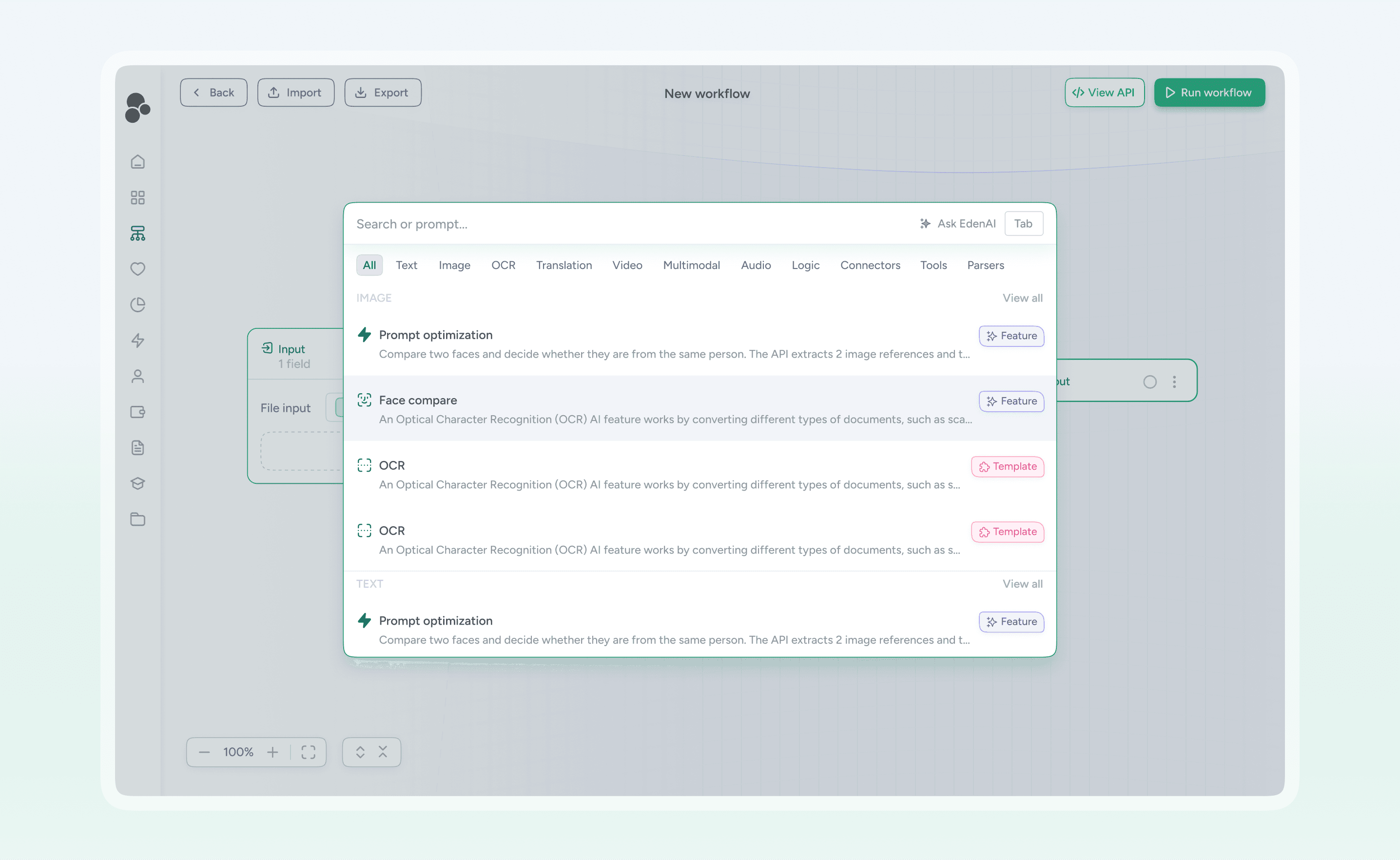Click the zoom in plus button

click(x=273, y=752)
